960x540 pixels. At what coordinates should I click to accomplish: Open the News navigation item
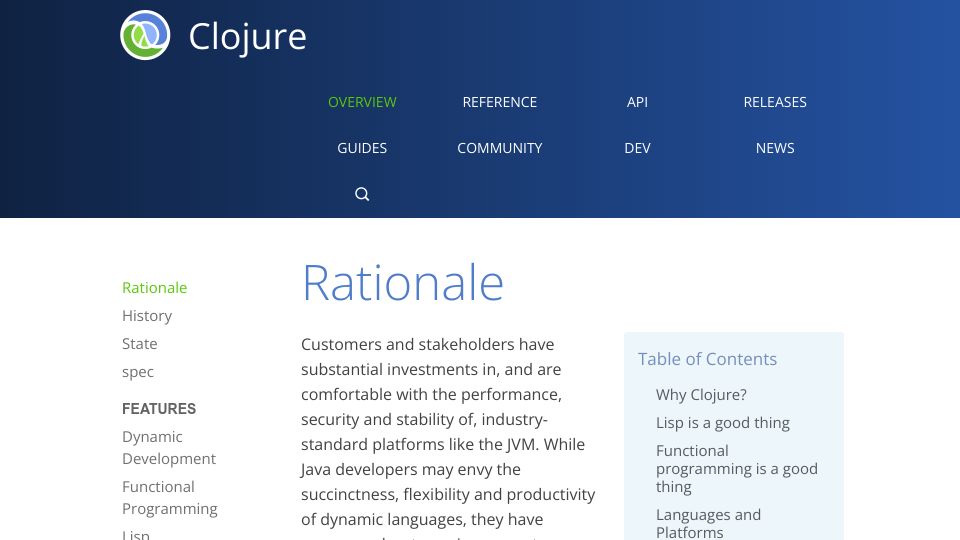(775, 148)
